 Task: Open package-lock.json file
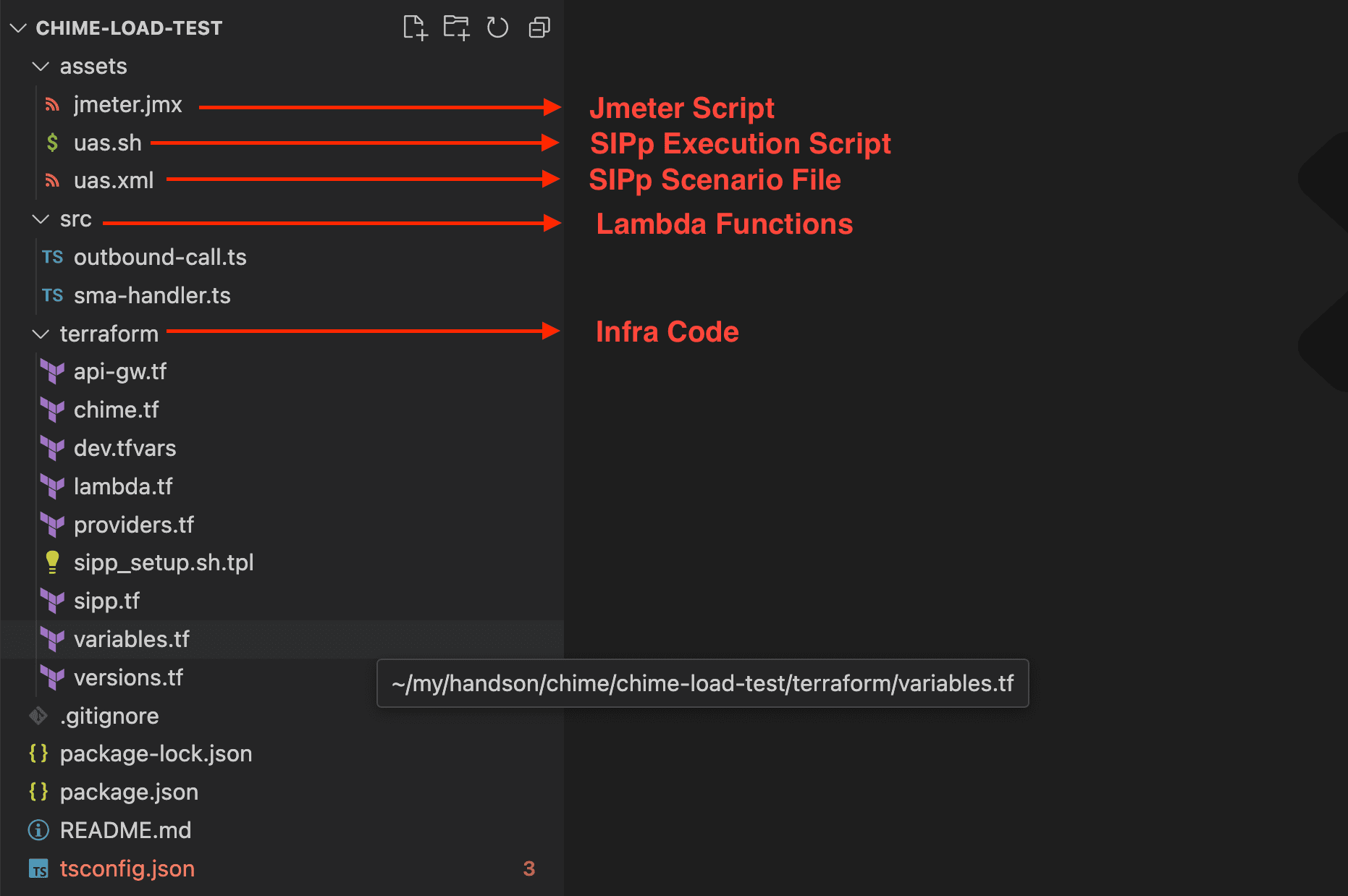point(156,754)
